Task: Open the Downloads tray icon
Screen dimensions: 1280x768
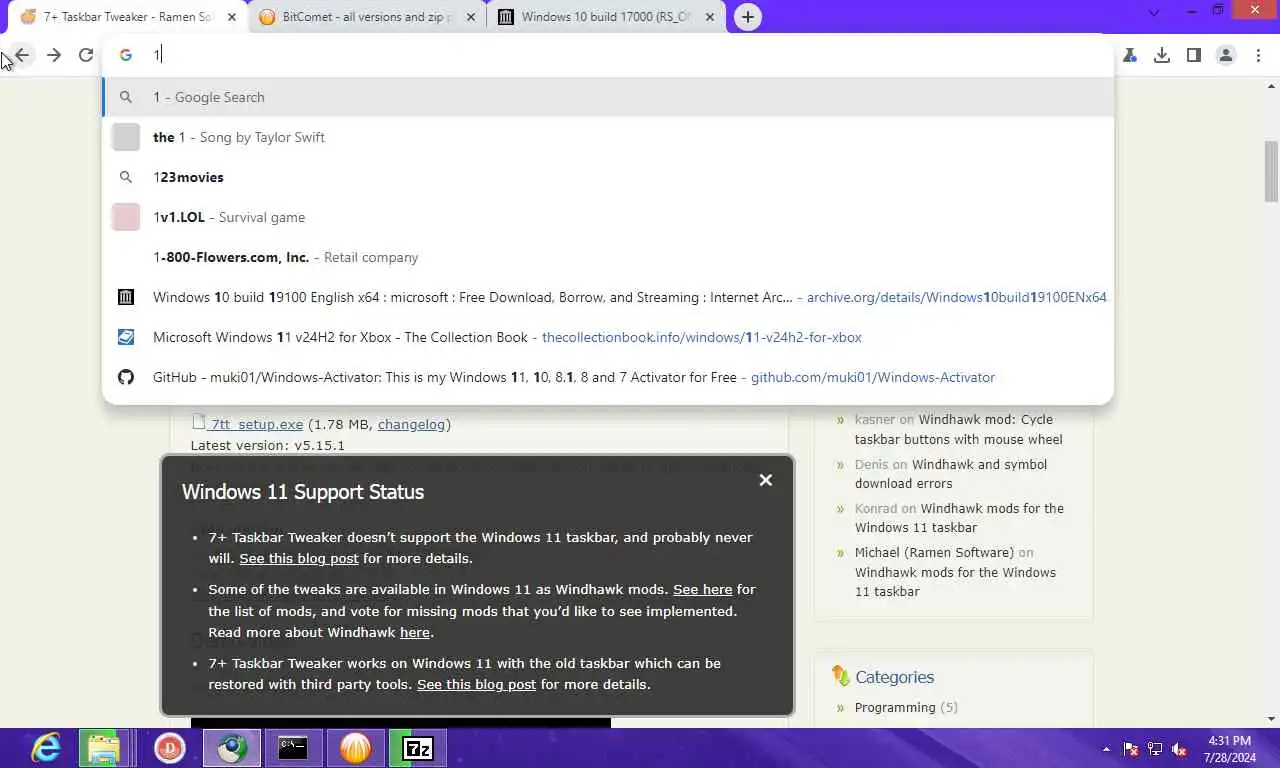Action: point(1162,55)
